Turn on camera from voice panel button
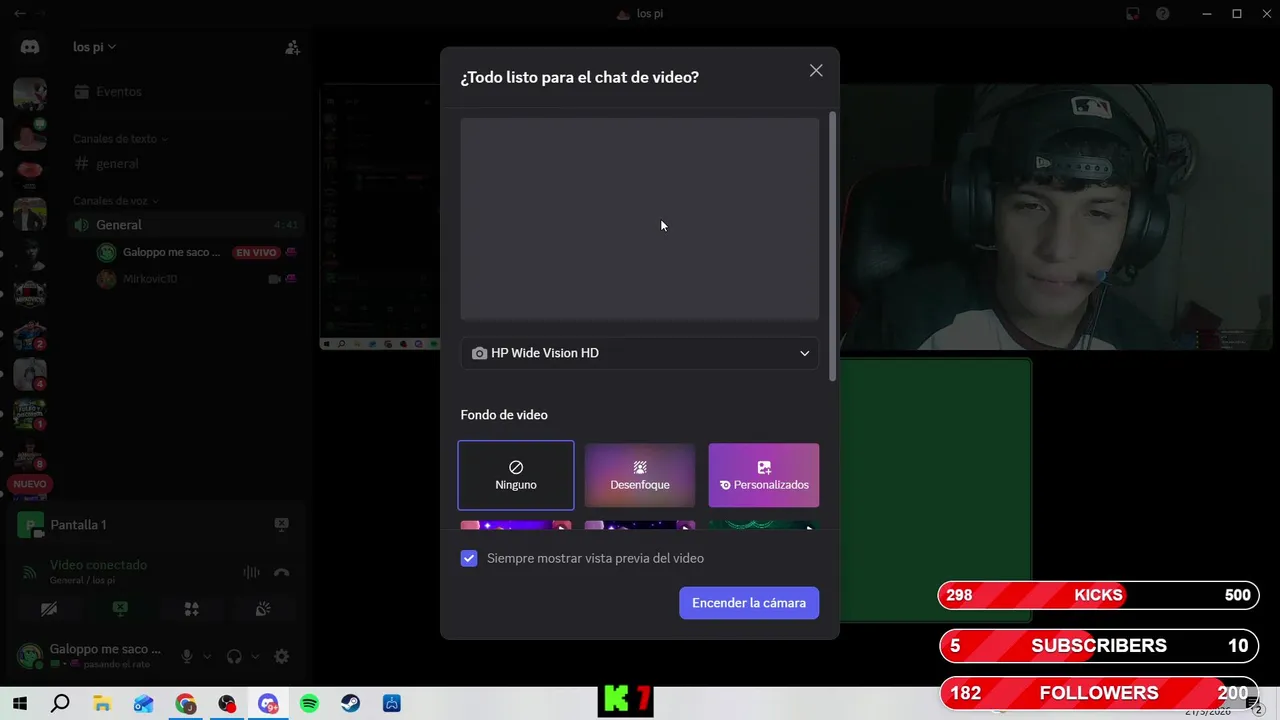The image size is (1280, 720). tap(48, 609)
